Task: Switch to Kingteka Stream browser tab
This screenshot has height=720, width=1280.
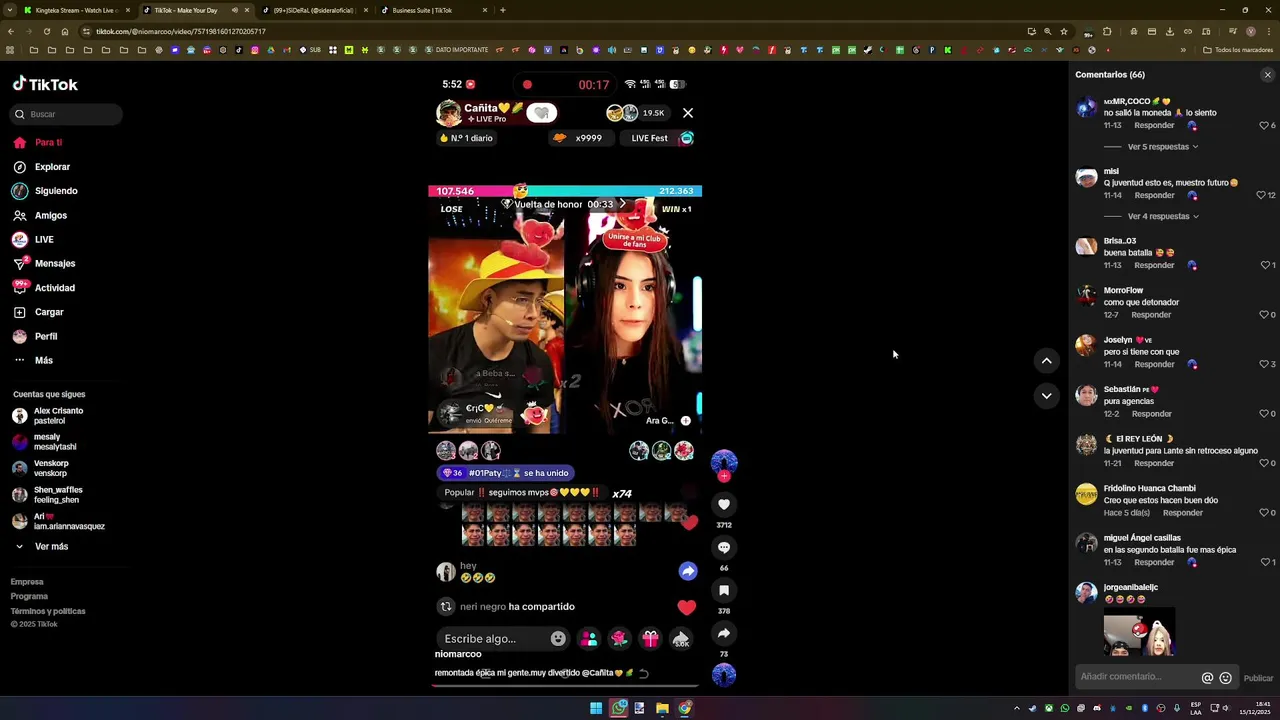Action: pos(76,10)
